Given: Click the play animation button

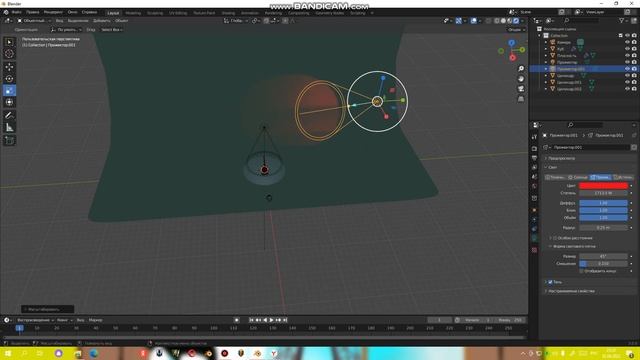Looking at the screenshot, I should 271,320.
